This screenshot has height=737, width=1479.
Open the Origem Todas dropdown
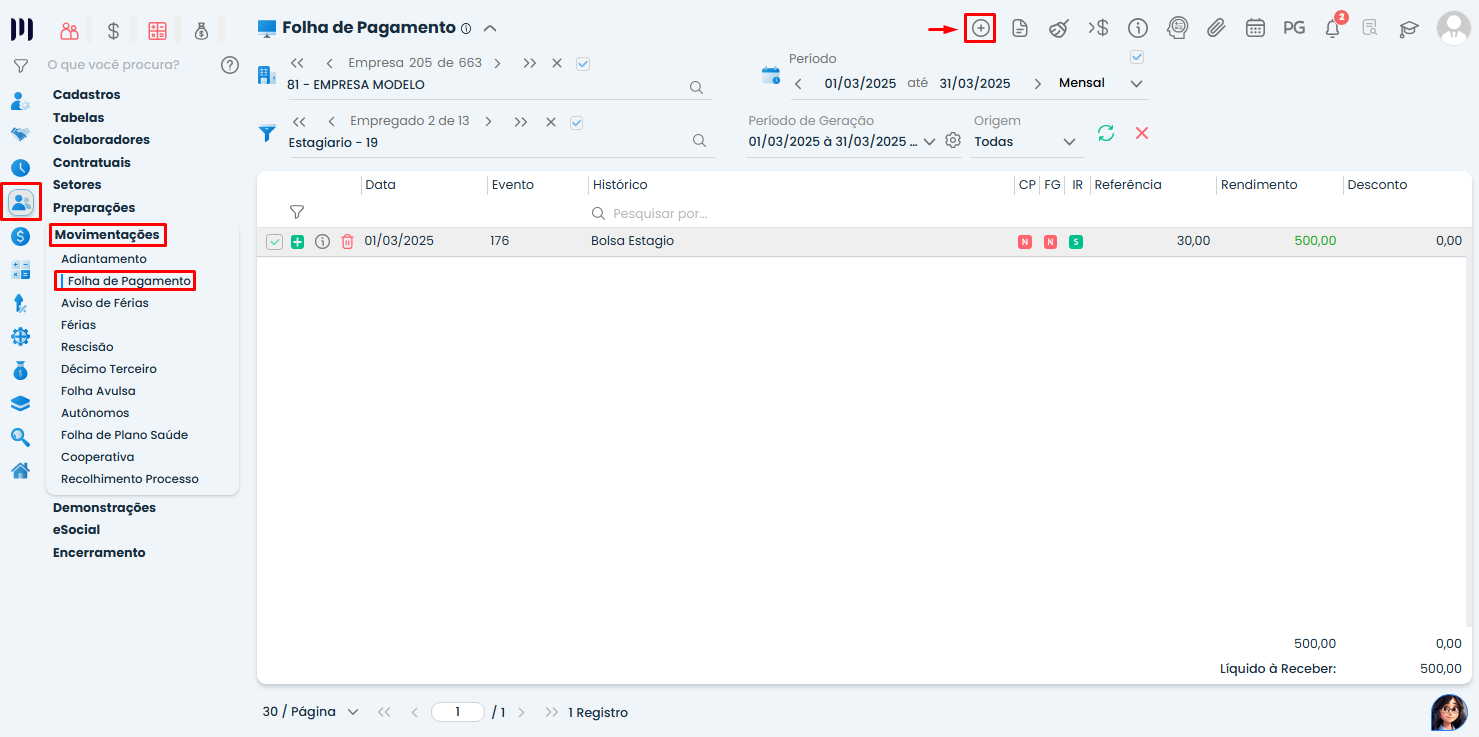click(x=1069, y=142)
